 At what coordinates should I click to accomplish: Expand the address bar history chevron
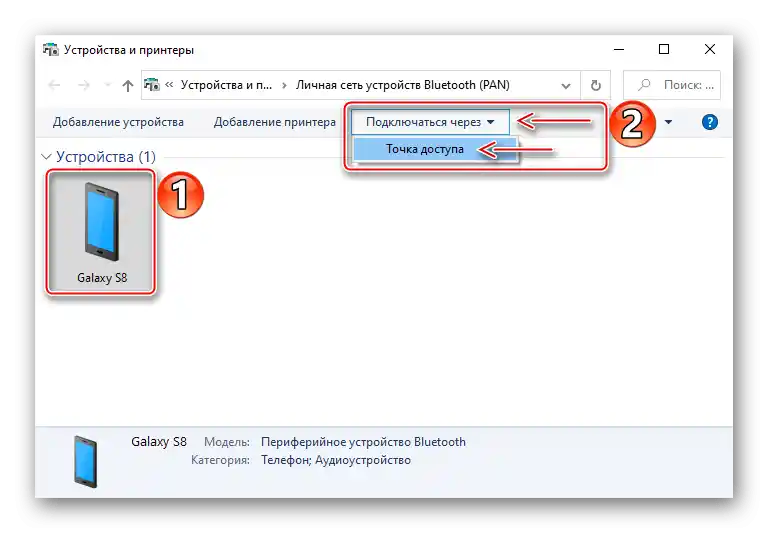566,86
